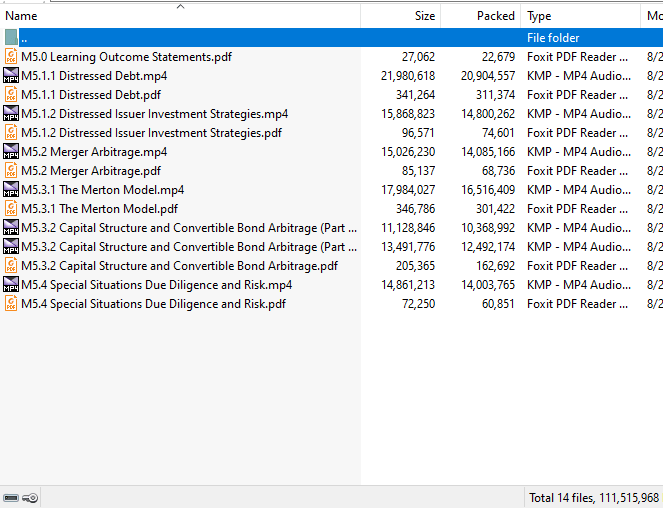Click the PDF icon of M5.0 Learning Outcome Statements

pos(11,56)
